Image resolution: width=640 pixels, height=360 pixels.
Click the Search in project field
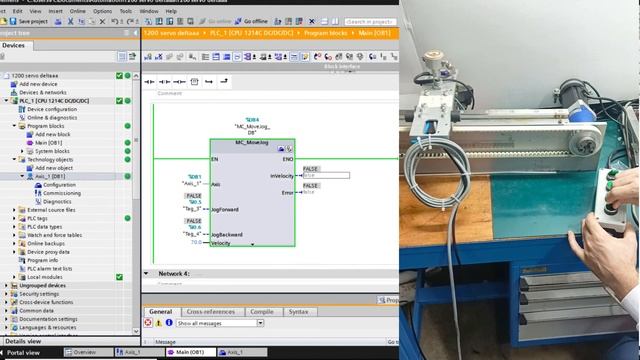point(370,22)
